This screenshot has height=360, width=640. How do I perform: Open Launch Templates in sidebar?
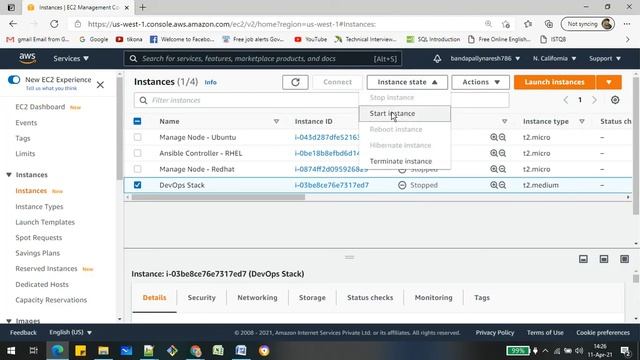tap(45, 222)
